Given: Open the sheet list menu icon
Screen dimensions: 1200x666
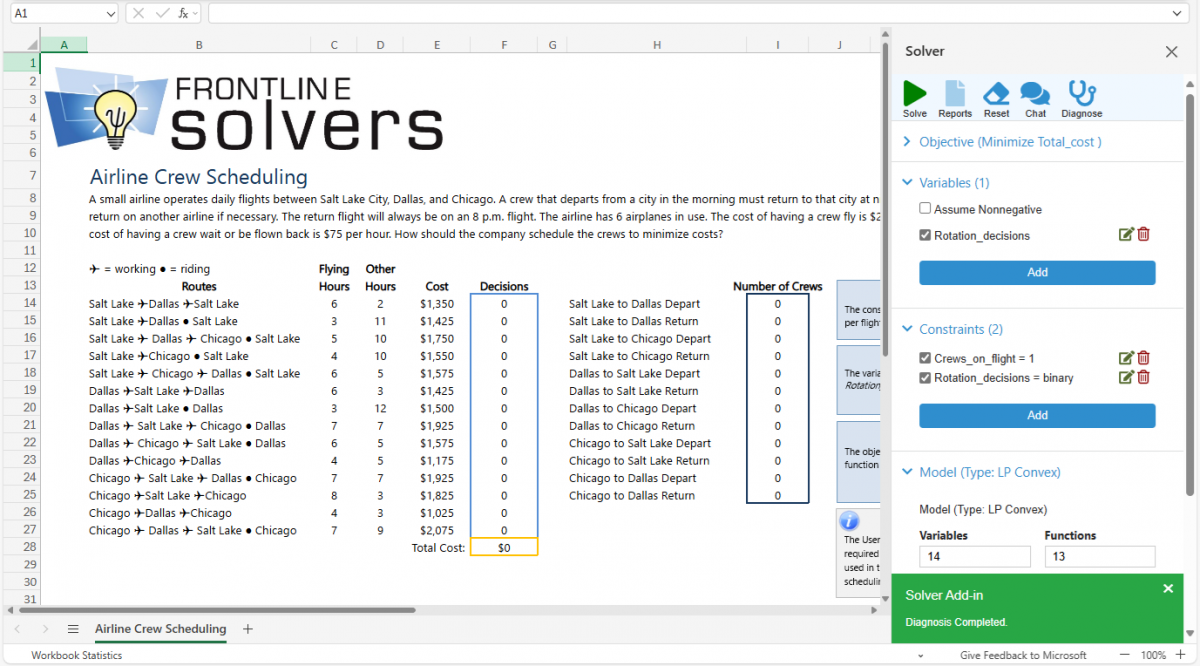Looking at the screenshot, I should click(x=73, y=629).
